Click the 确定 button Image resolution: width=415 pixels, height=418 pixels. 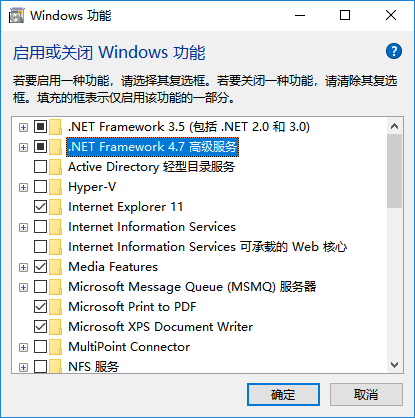pyautogui.click(x=283, y=395)
